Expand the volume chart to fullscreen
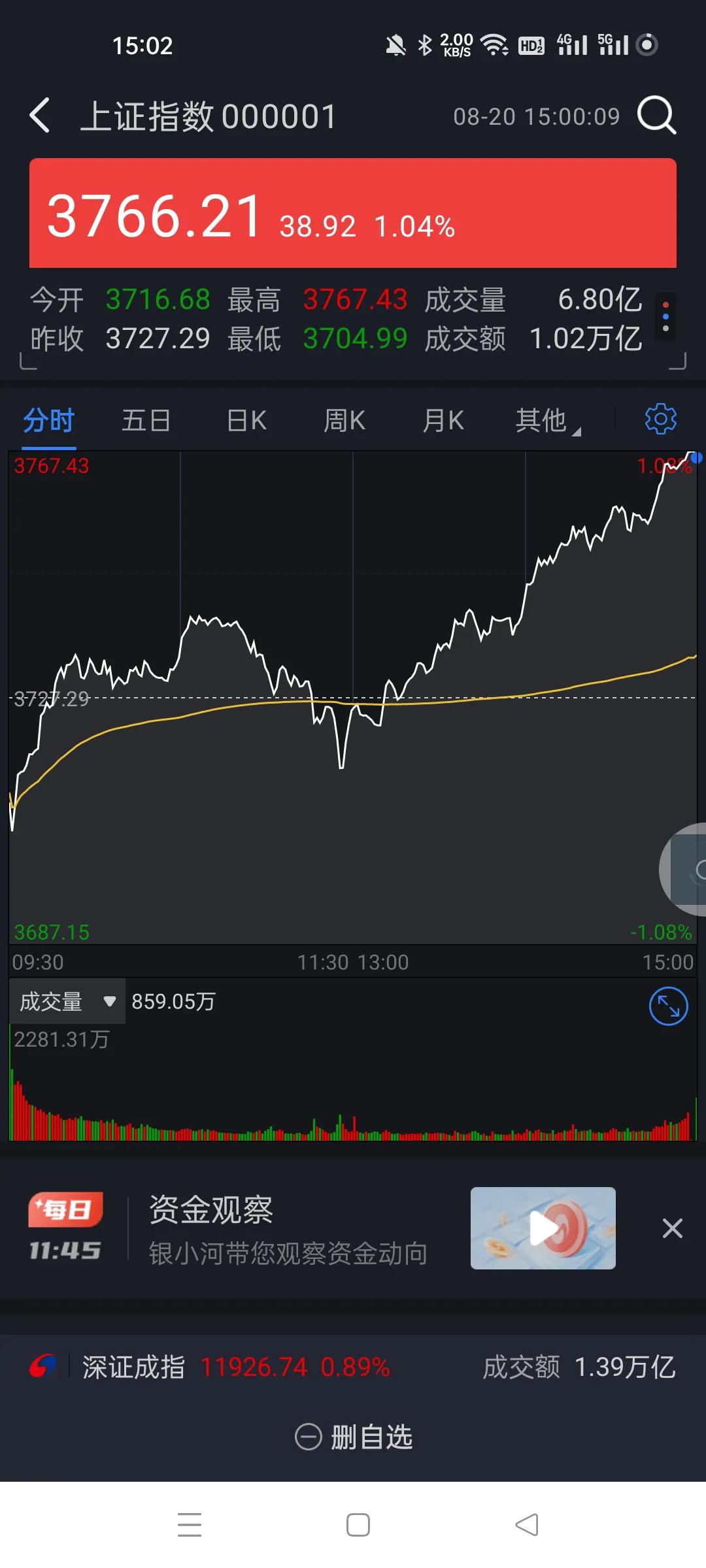Viewport: 706px width, 1568px height. coord(668,1006)
